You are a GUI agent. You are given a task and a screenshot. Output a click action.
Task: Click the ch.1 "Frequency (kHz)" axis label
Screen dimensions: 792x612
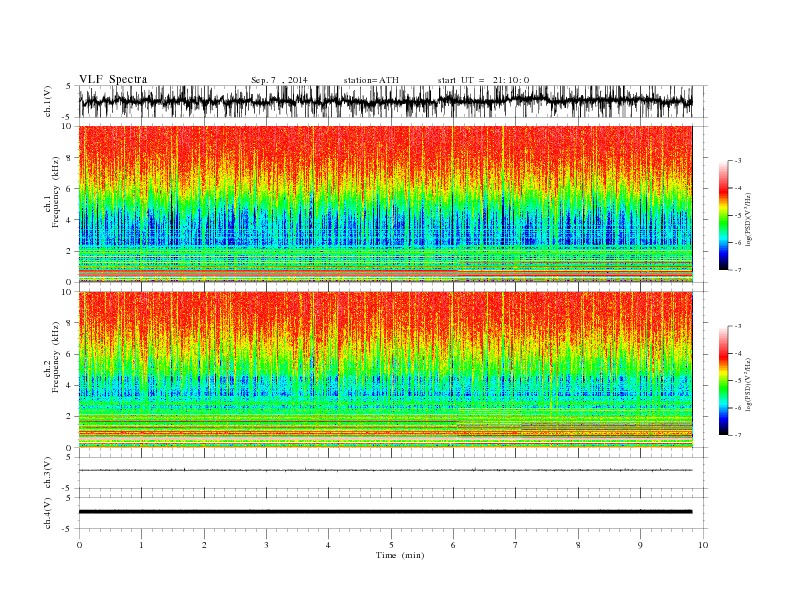point(55,192)
